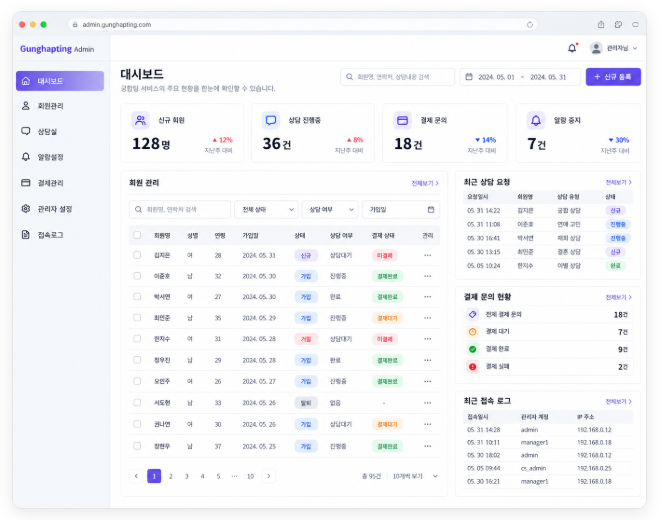The image size is (664, 520).
Task: Click the magnifier icon in the top search bar
Action: [349, 77]
